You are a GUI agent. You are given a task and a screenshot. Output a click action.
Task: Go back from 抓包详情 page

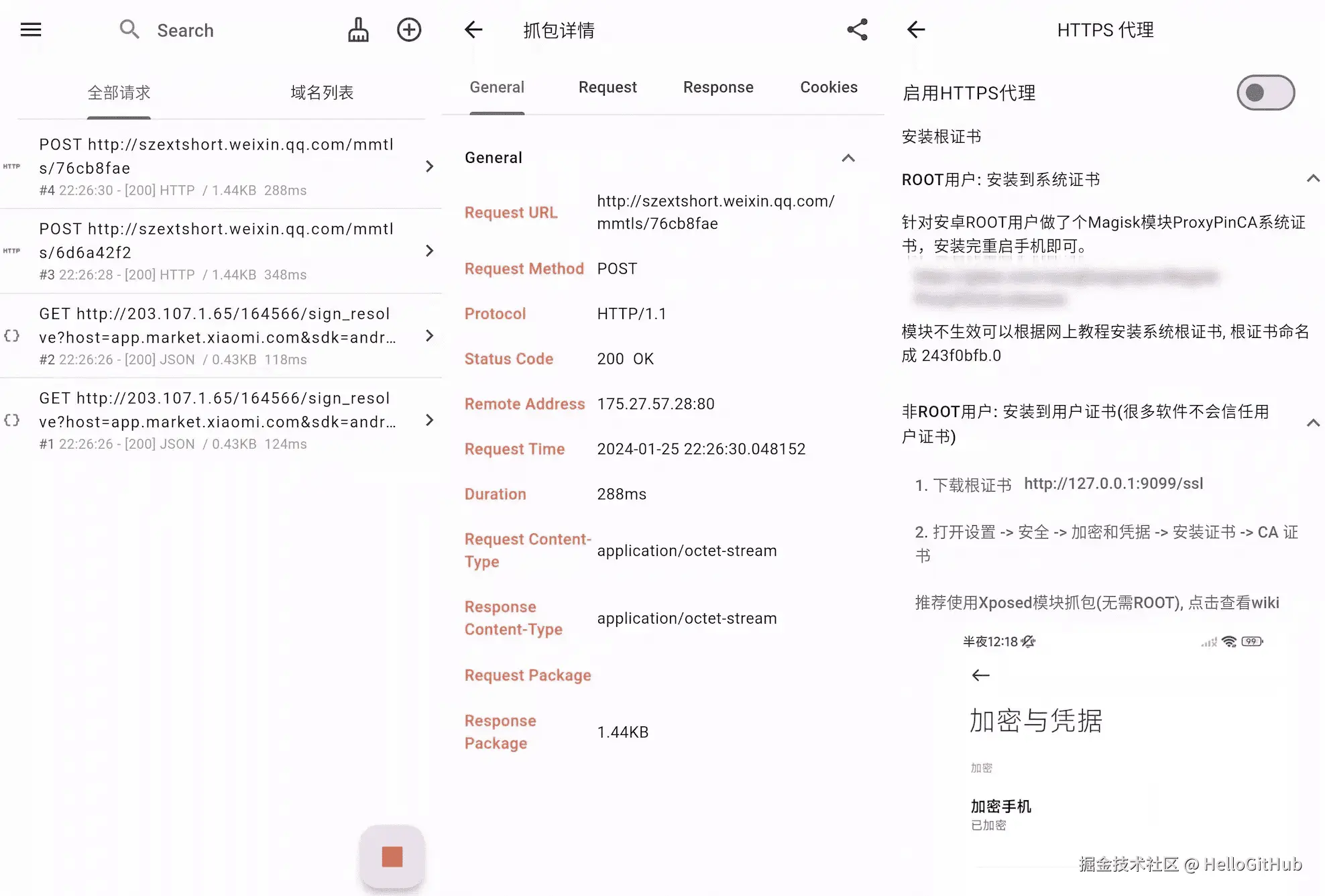473,30
